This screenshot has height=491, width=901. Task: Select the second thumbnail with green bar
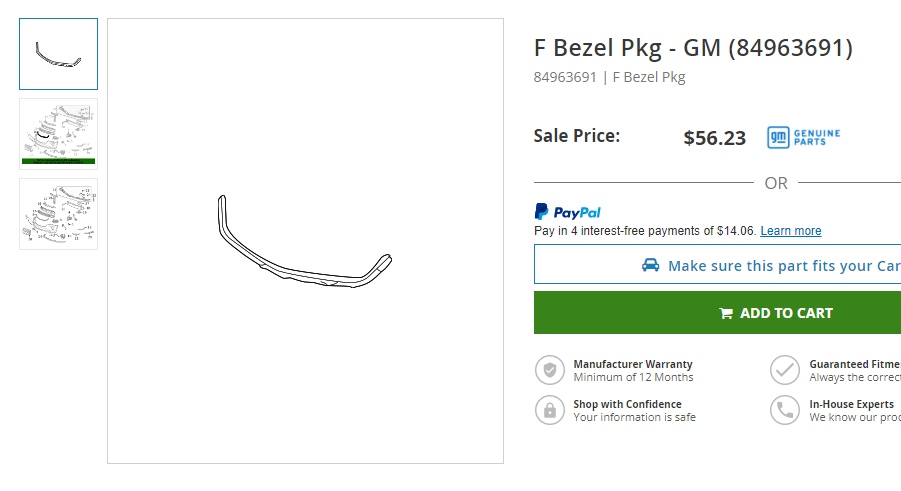coord(59,133)
